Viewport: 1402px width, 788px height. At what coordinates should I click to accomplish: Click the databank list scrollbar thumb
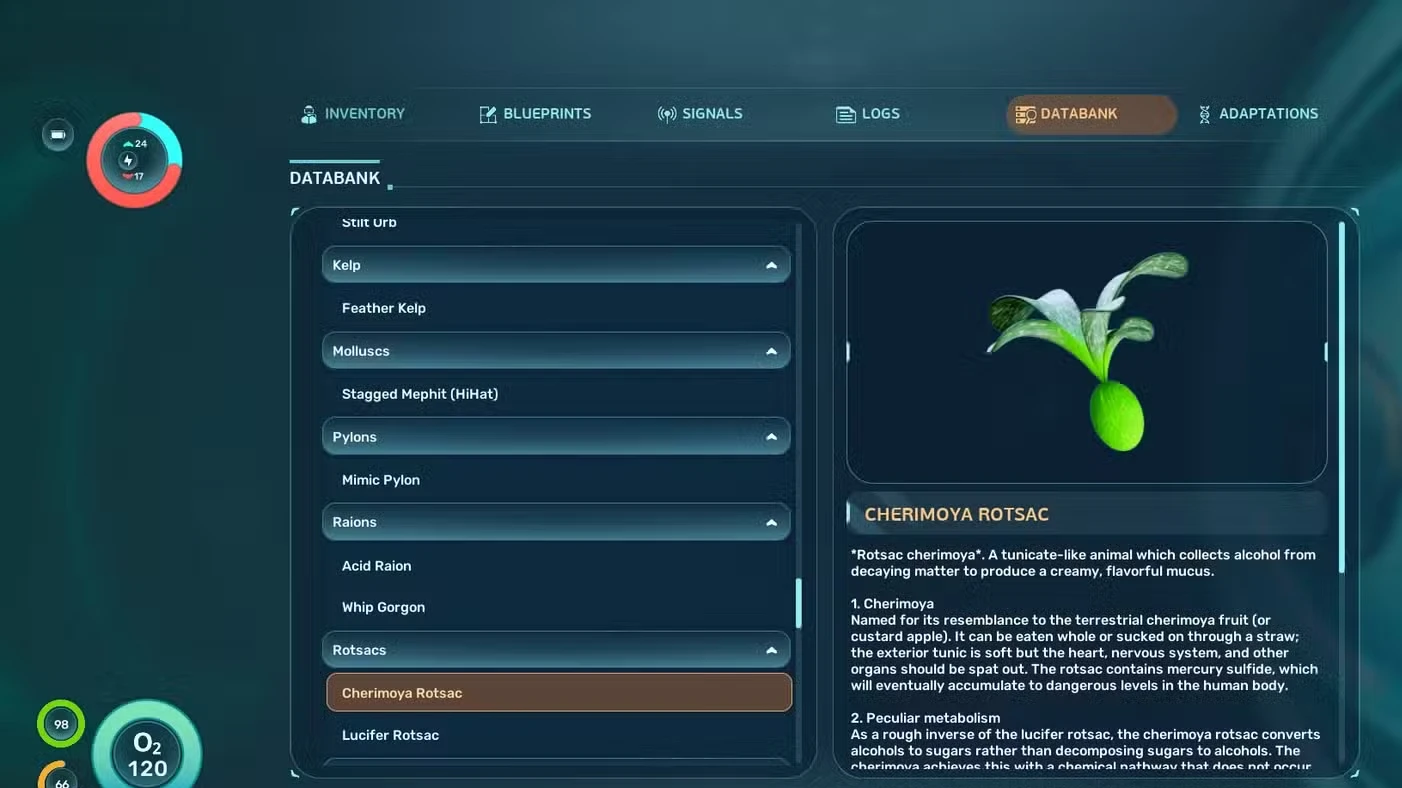pos(798,603)
